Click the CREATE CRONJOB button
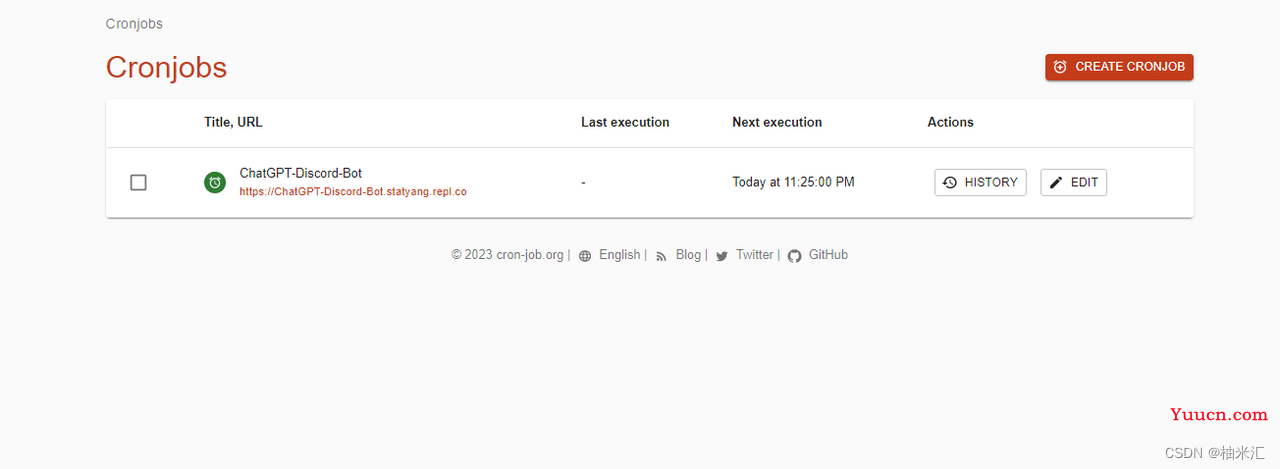The height and width of the screenshot is (469, 1280). click(1119, 67)
